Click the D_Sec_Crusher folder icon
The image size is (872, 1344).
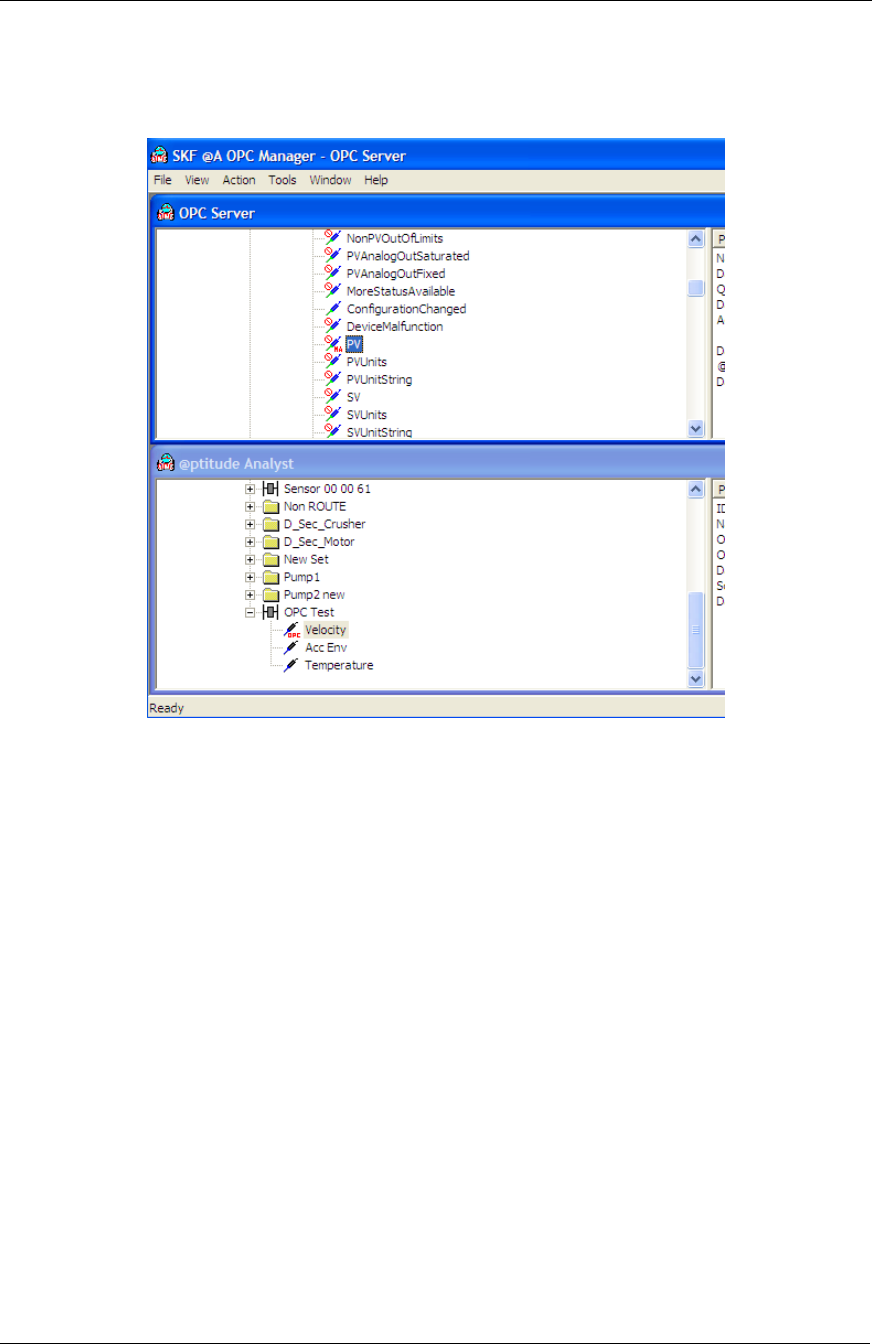point(270,524)
